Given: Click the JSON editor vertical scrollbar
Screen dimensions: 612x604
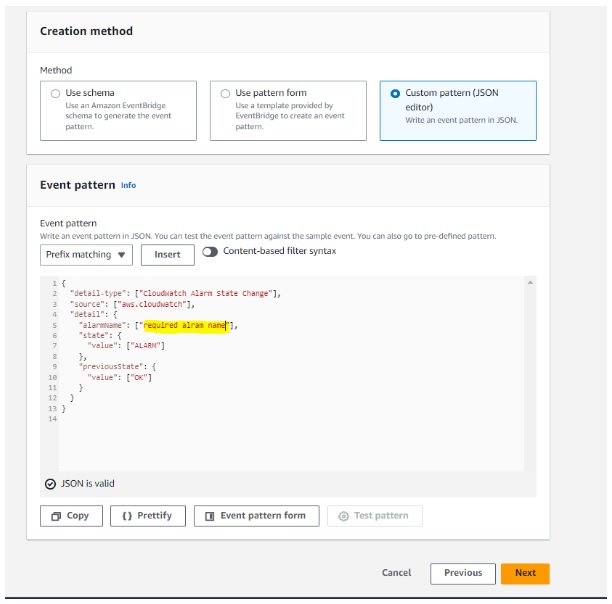Looking at the screenshot, I should (530, 373).
